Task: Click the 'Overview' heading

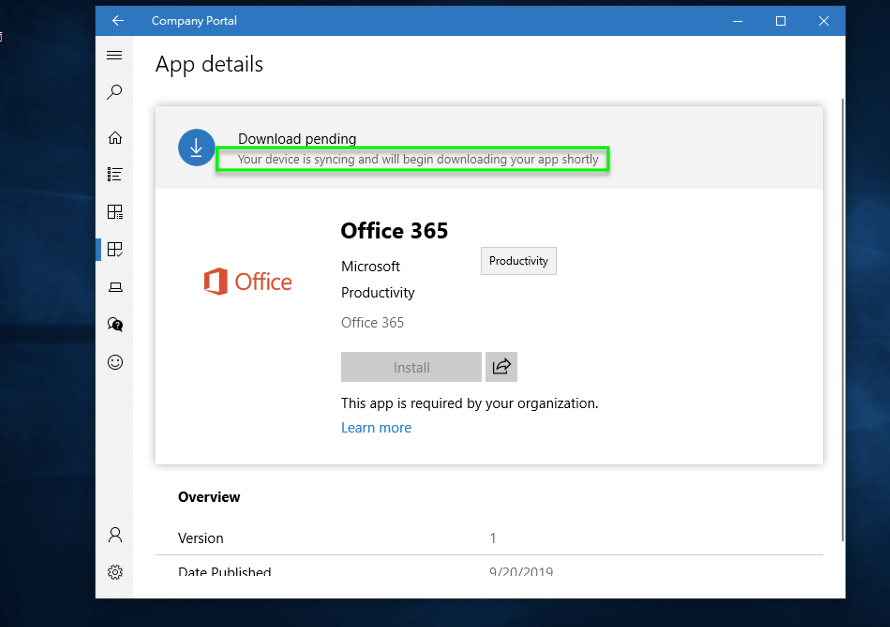Action: (209, 497)
